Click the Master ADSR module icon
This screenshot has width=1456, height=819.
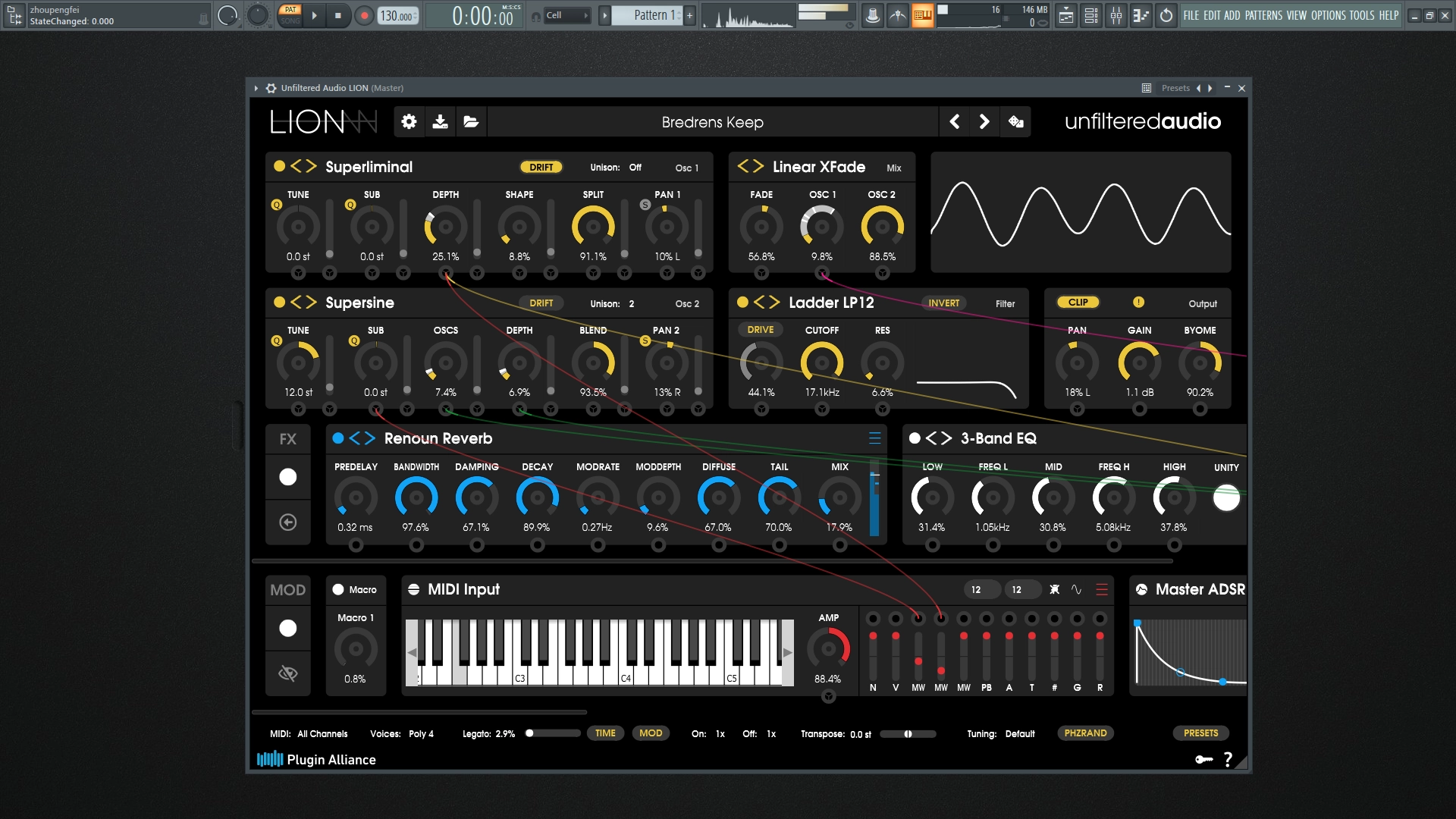[1141, 589]
